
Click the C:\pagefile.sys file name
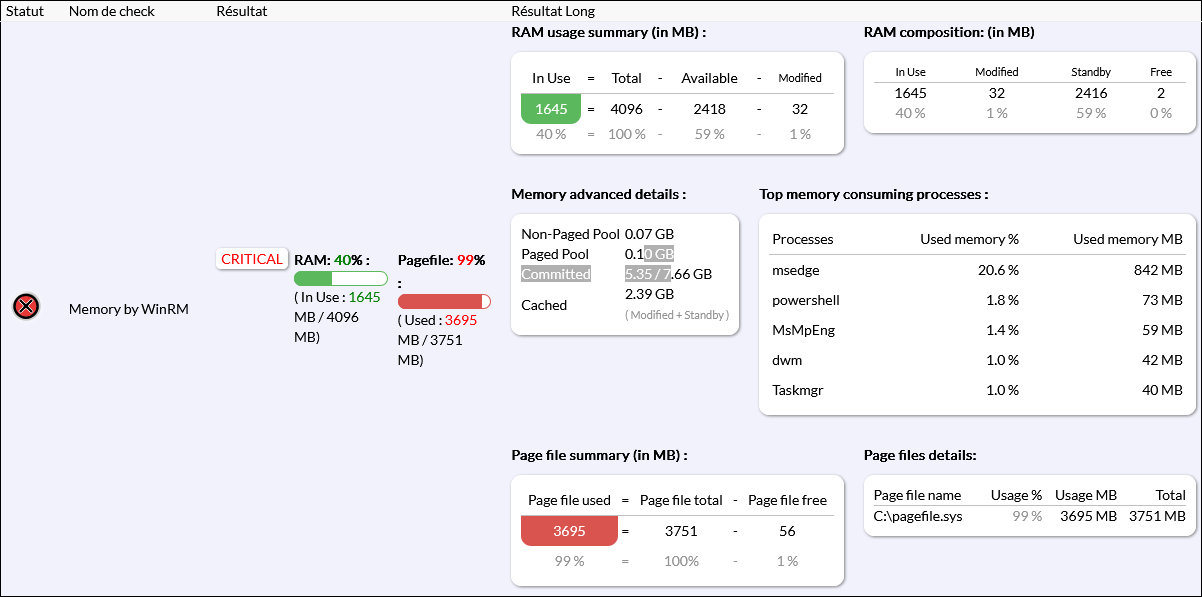[x=918, y=516]
